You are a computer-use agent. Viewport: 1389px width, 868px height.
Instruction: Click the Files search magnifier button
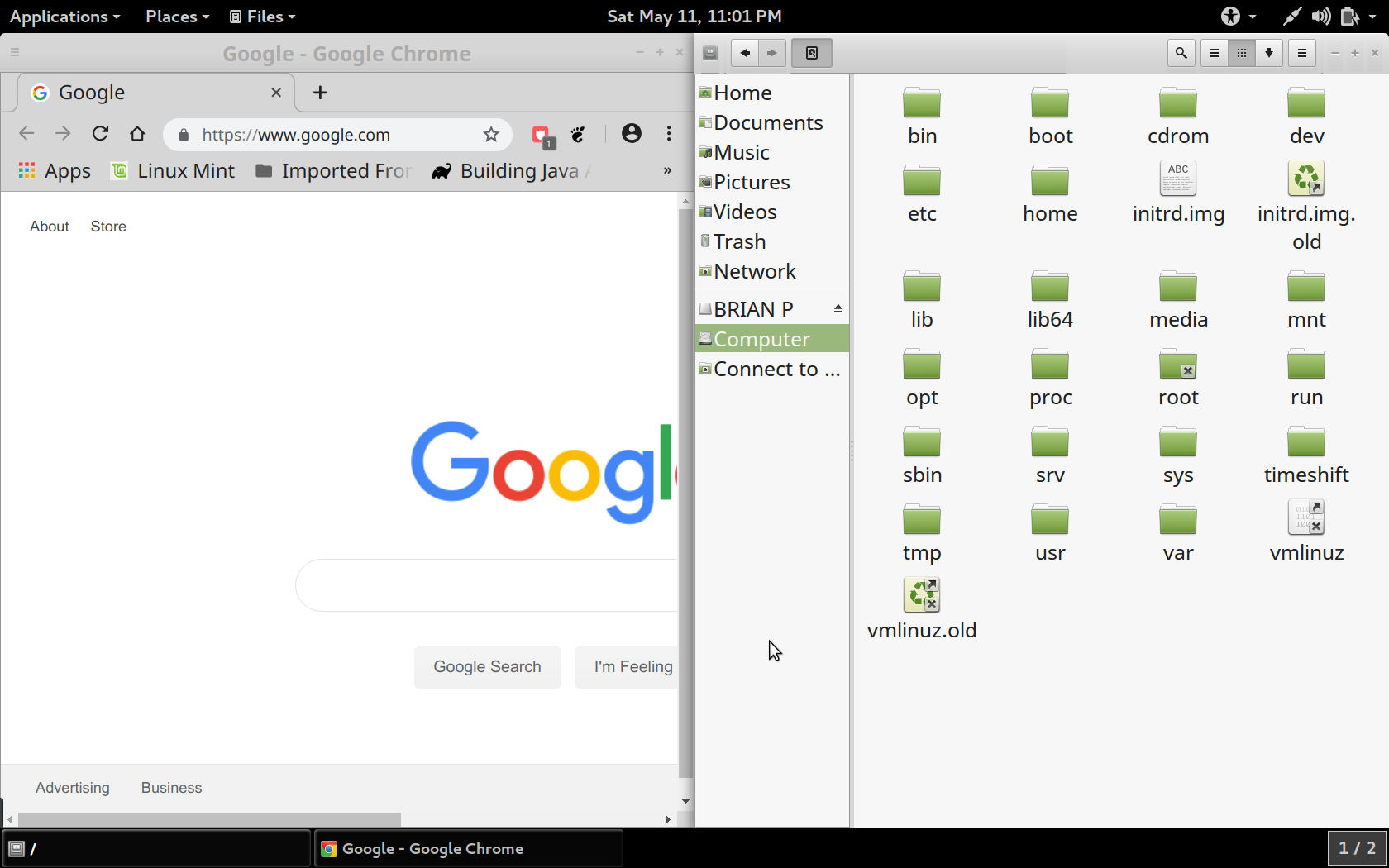click(x=1181, y=53)
